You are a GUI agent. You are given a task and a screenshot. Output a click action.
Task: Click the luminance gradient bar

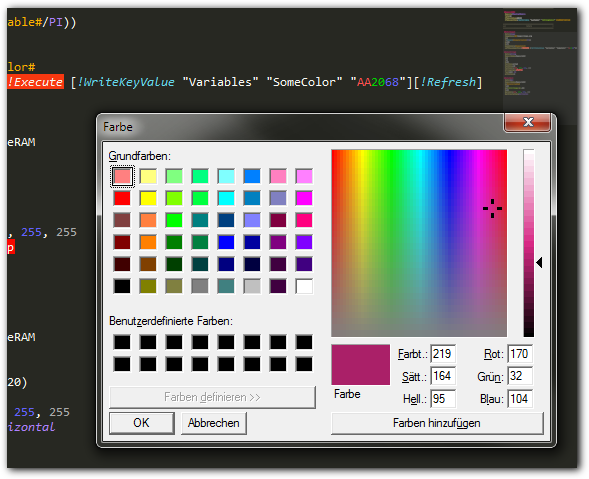pyautogui.click(x=529, y=243)
